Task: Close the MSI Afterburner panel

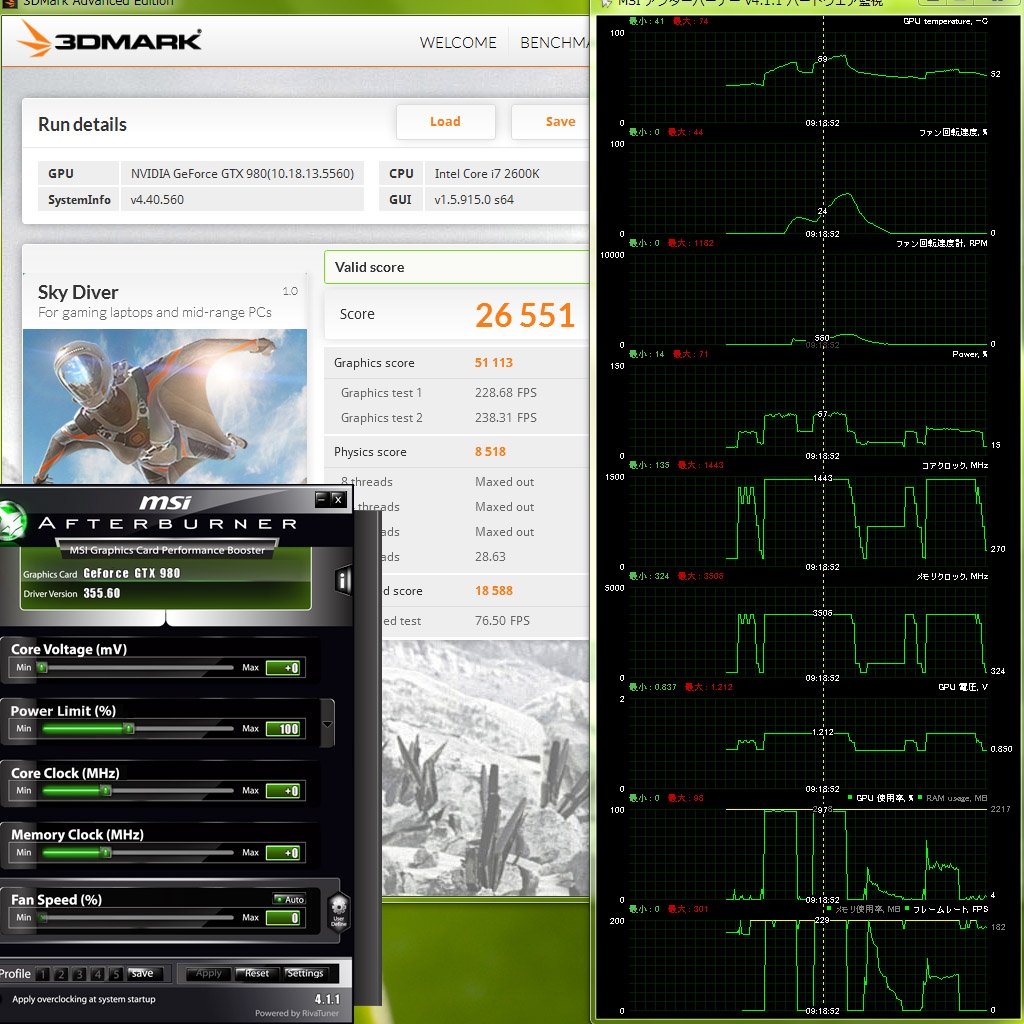Action: [338, 499]
